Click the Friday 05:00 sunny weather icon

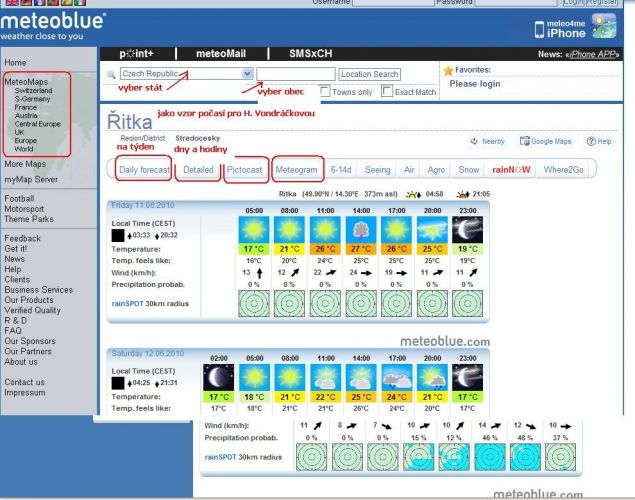pos(254,230)
